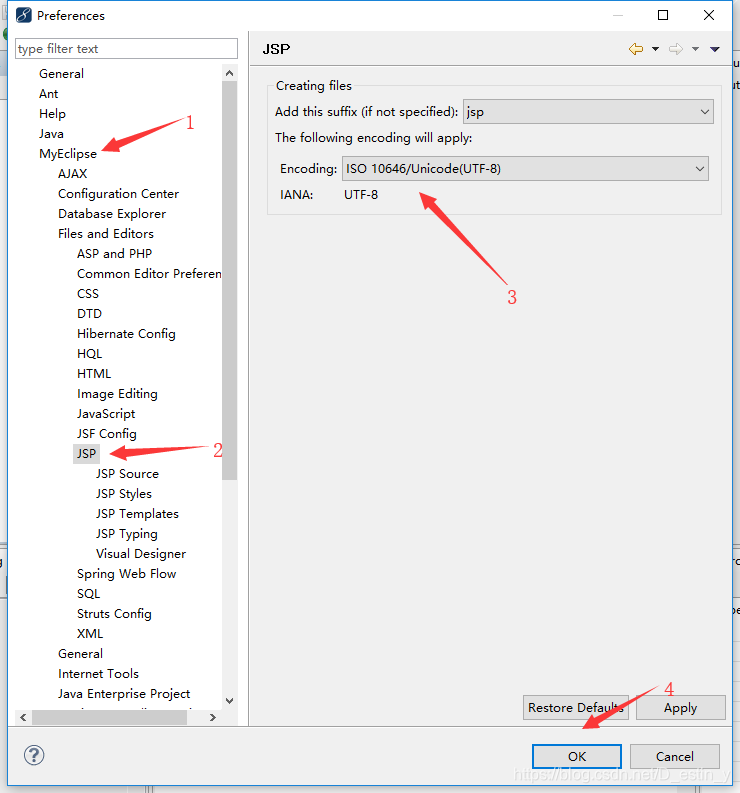Select Ant in the preferences tree
740x793 pixels.
pos(49,94)
